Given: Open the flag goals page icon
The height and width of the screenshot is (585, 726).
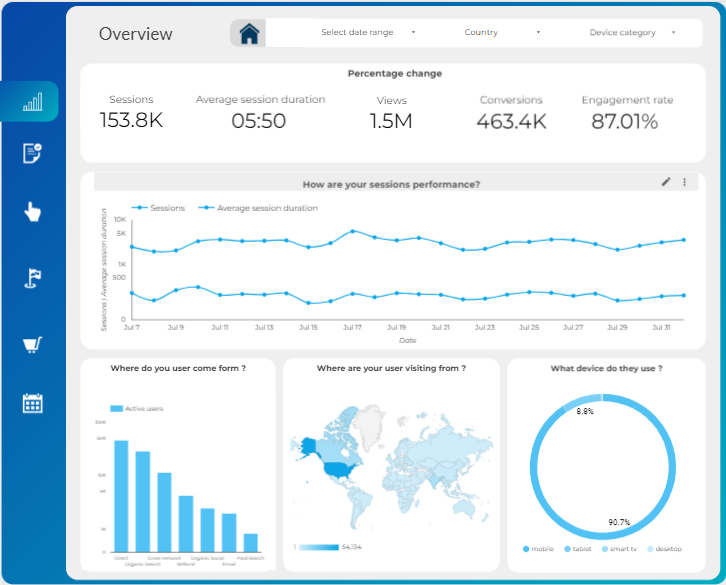Looking at the screenshot, I should click(32, 278).
